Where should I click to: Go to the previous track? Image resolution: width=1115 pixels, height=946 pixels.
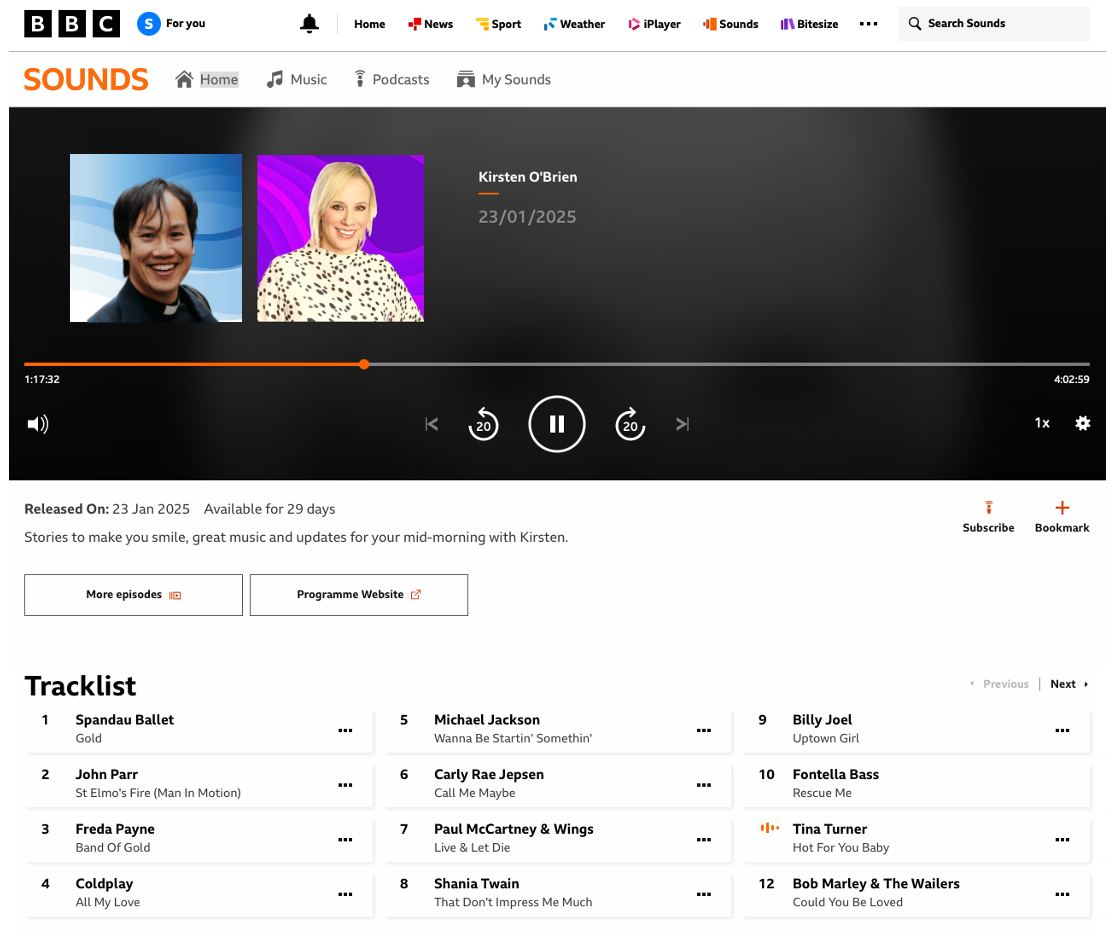tap(431, 424)
